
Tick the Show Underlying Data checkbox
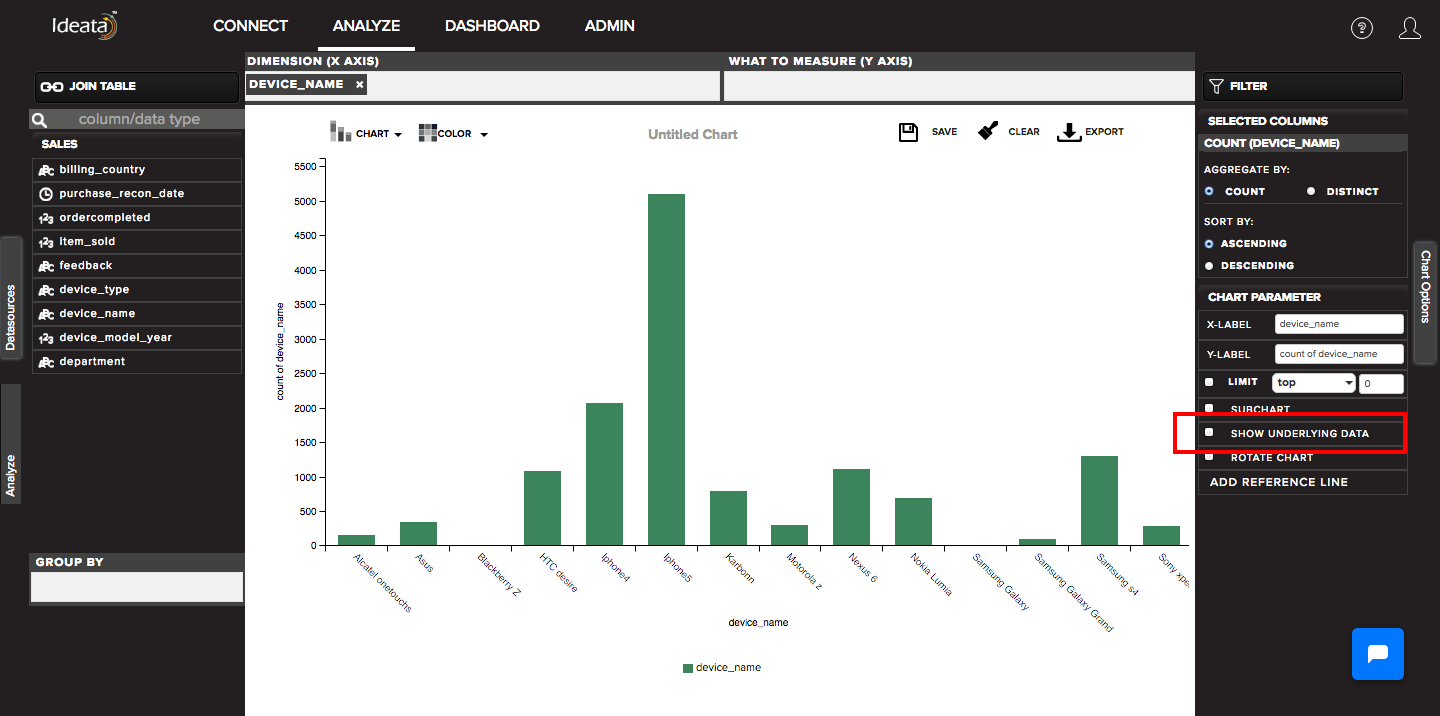[x=1209, y=432]
